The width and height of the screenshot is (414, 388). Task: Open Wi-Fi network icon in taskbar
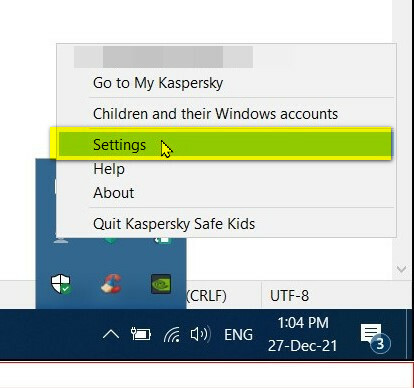pyautogui.click(x=172, y=334)
